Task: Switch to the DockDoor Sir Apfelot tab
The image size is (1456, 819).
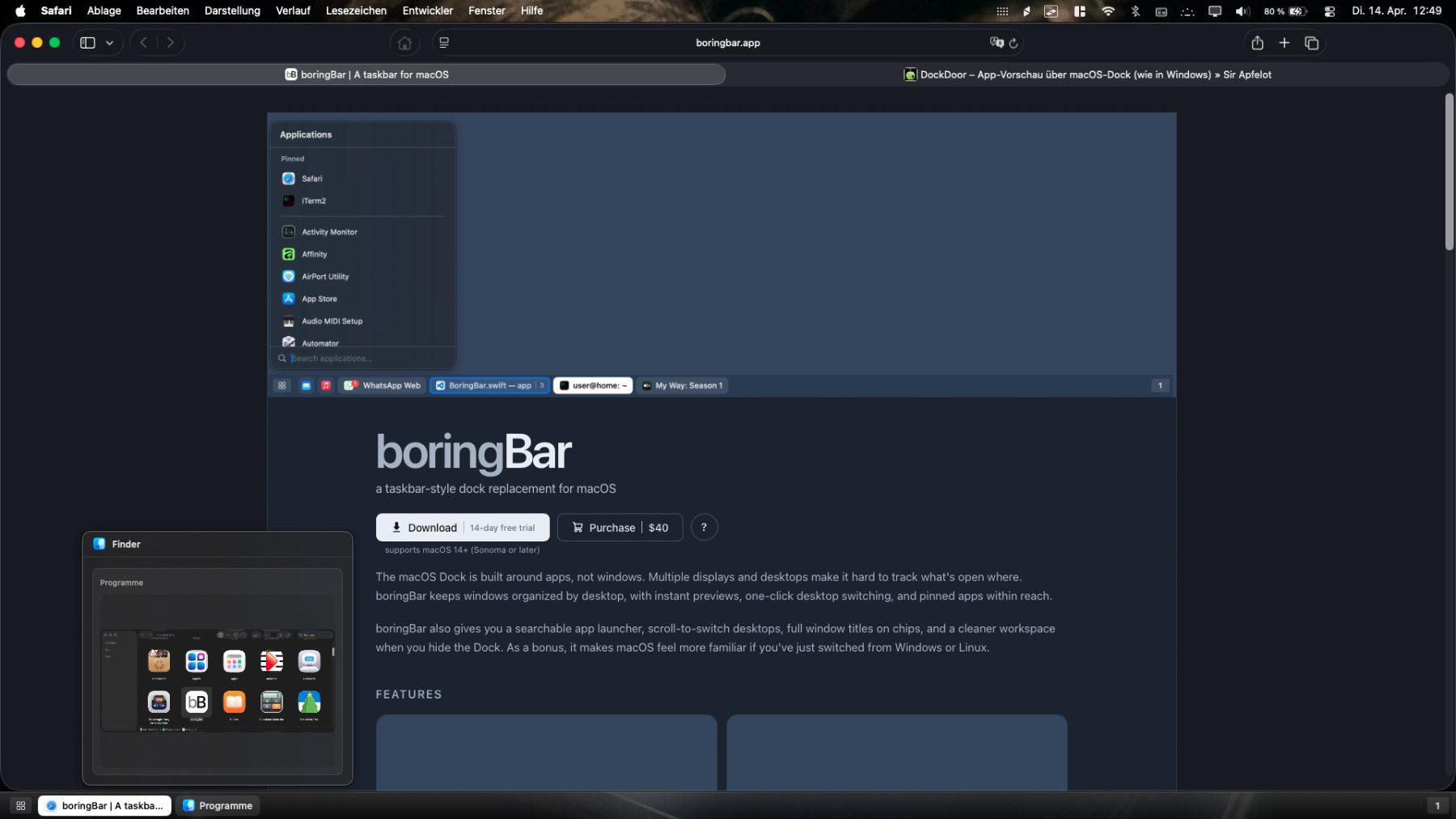Action: (x=1087, y=74)
